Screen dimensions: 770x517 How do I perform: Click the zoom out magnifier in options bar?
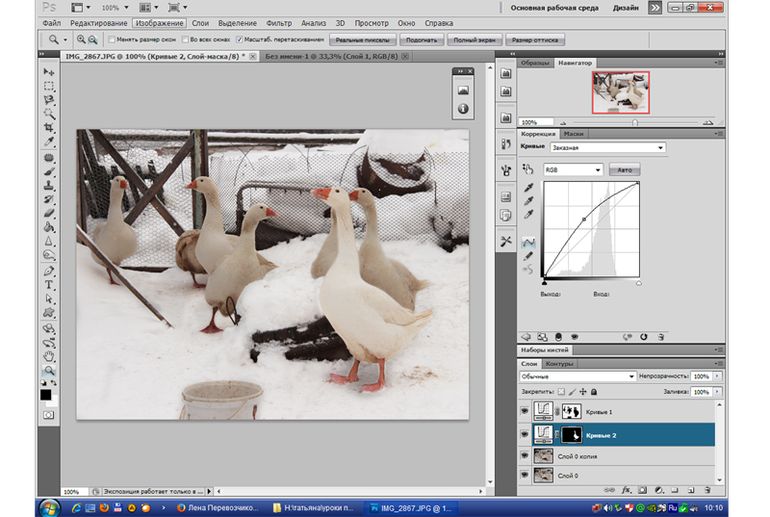click(x=94, y=40)
